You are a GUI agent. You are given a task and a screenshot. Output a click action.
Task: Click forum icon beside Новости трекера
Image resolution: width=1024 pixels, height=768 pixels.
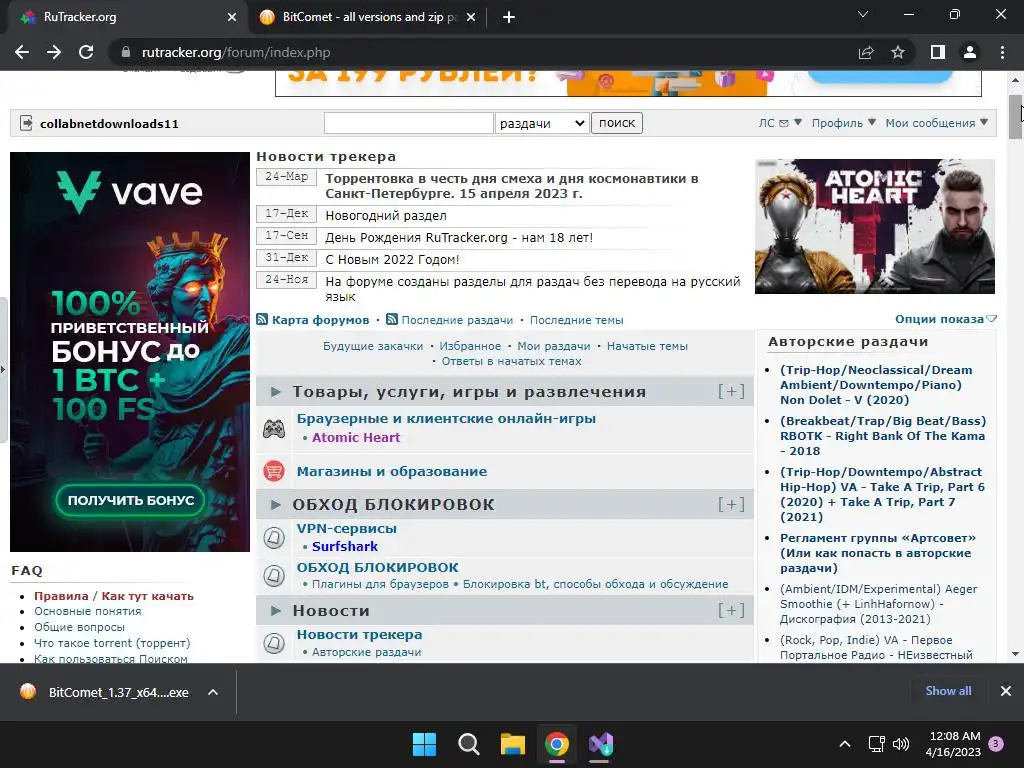pos(274,643)
